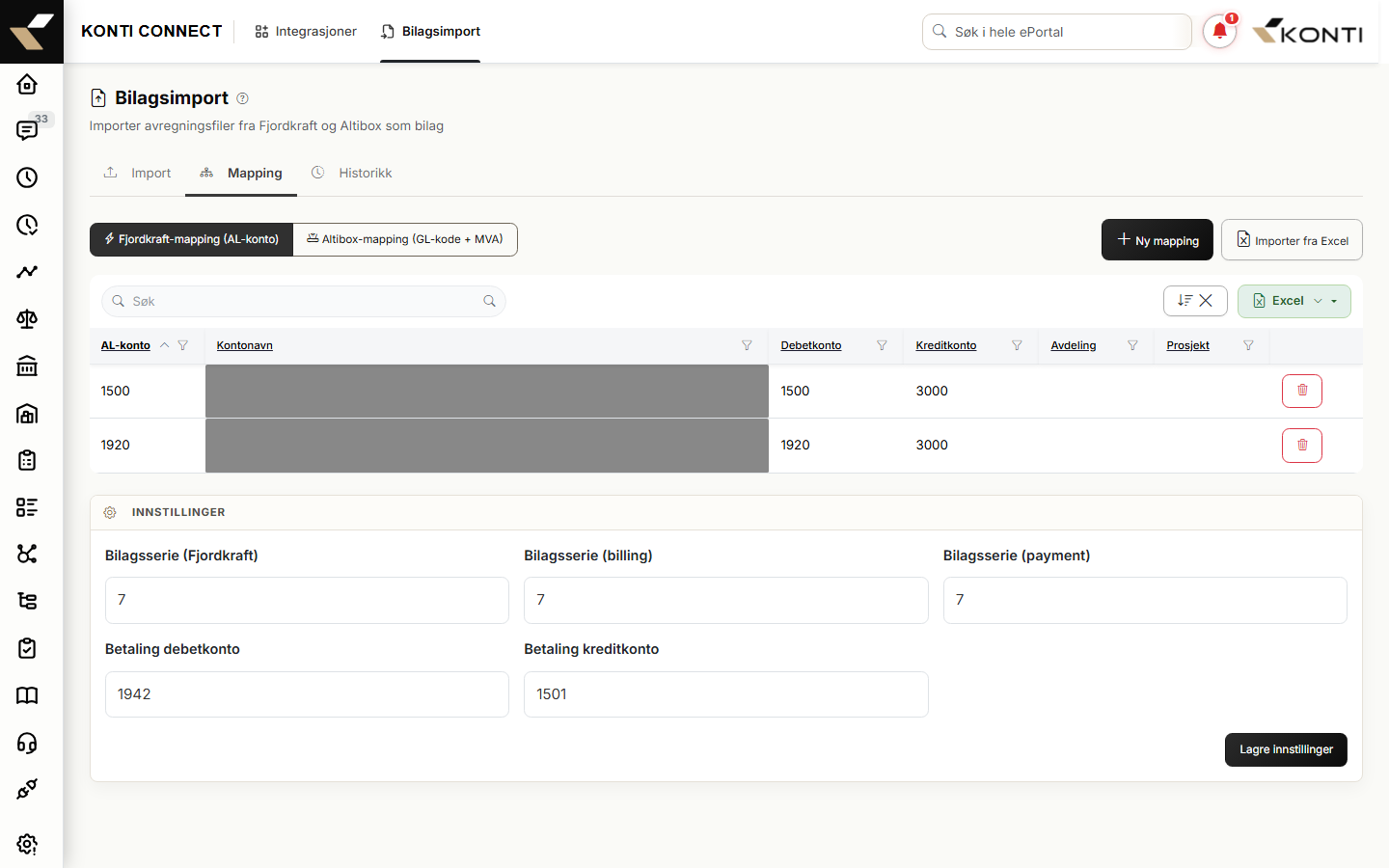This screenshot has height=868, width=1389.
Task: Click the help icon next to Bilagsimport heading
Action: click(x=243, y=98)
